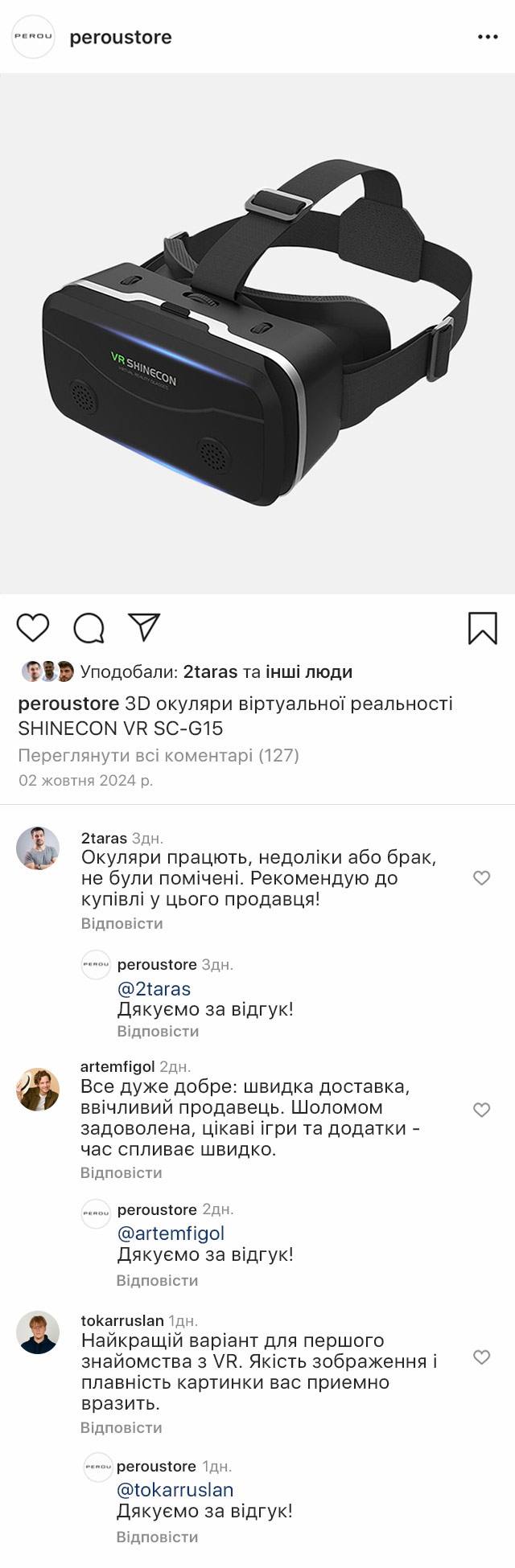This screenshot has height=1568, width=515.
Task: Like tokarruslan's comment
Action: (481, 1357)
